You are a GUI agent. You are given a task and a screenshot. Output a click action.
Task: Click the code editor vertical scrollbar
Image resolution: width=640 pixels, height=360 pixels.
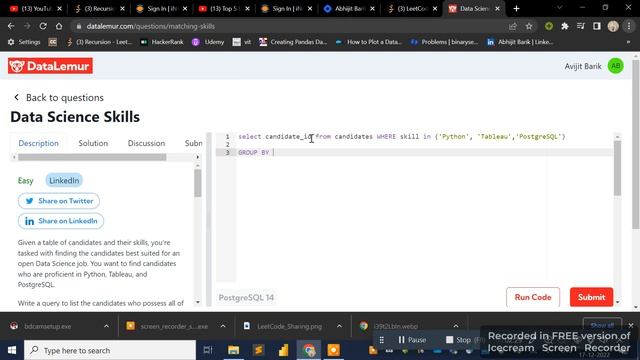[617, 168]
